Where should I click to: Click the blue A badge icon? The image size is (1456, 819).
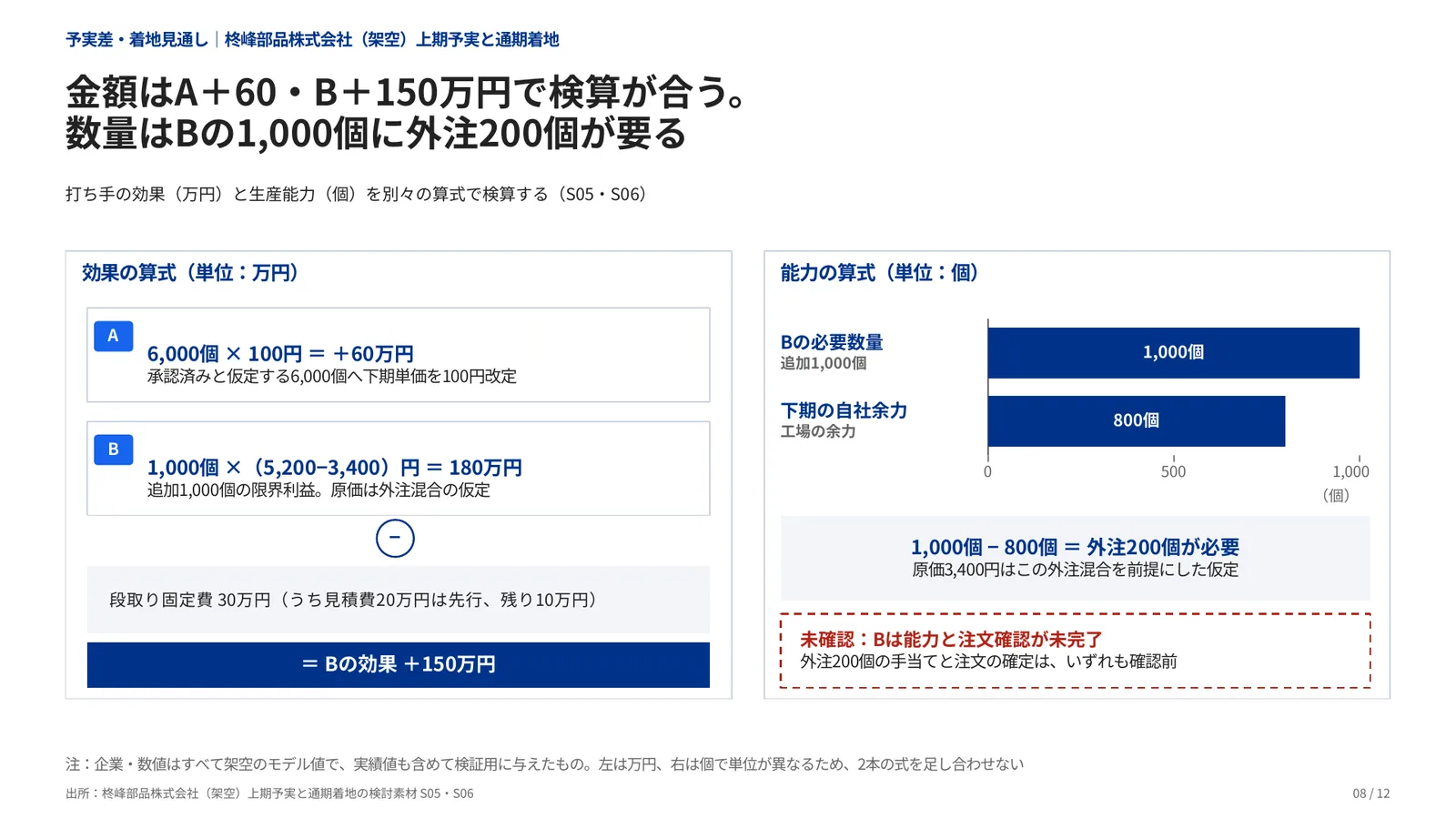coord(113,336)
